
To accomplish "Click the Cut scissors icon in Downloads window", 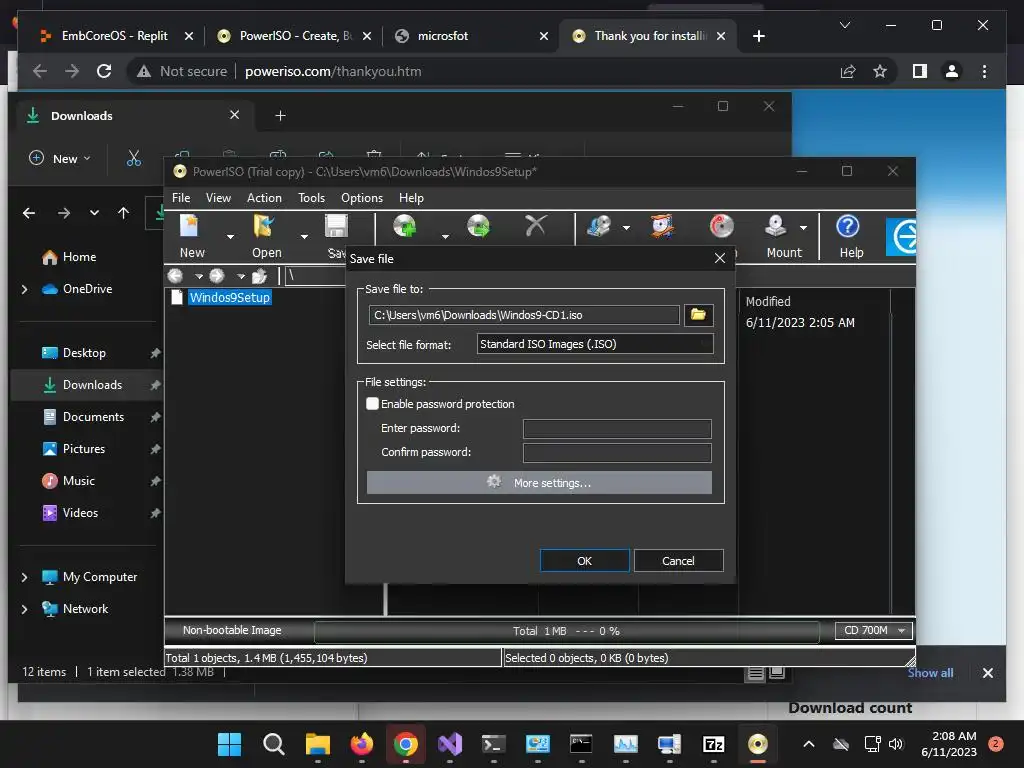I will click(x=134, y=158).
